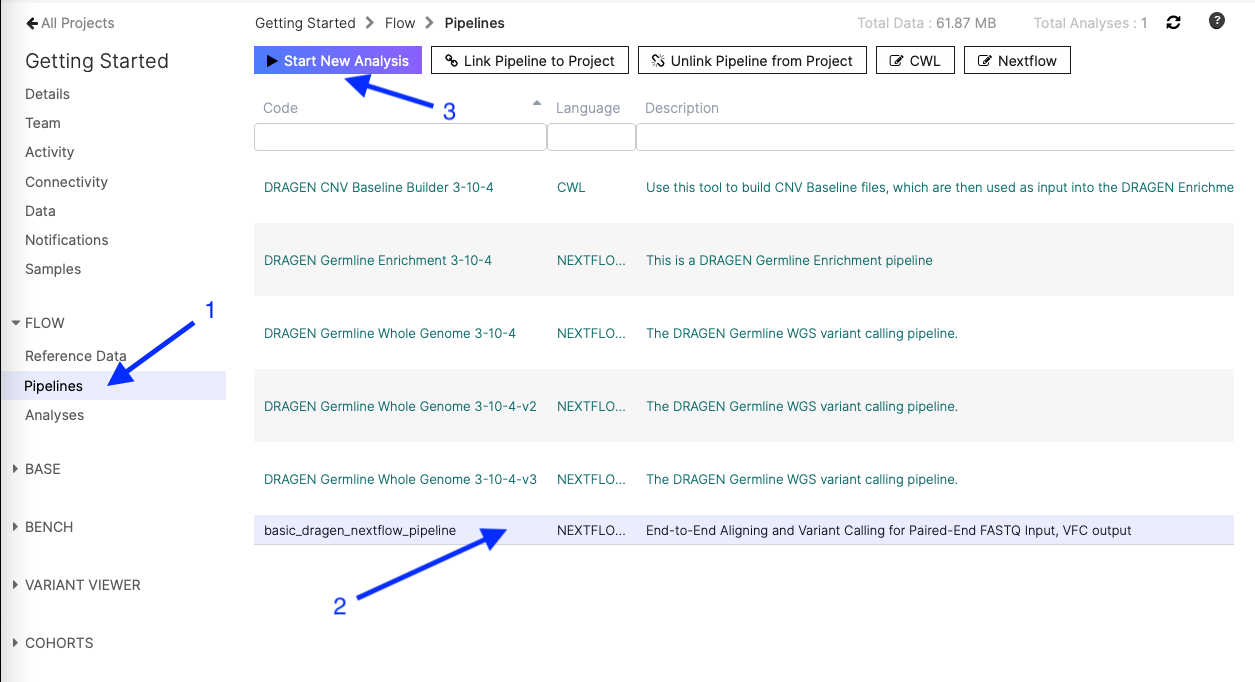The height and width of the screenshot is (682, 1255).
Task: Click Flow breadcrumb
Action: (x=400, y=23)
